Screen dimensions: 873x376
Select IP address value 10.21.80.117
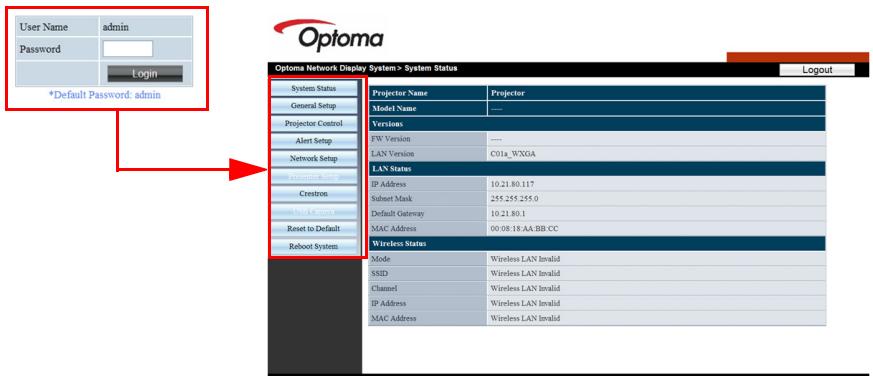coord(512,184)
